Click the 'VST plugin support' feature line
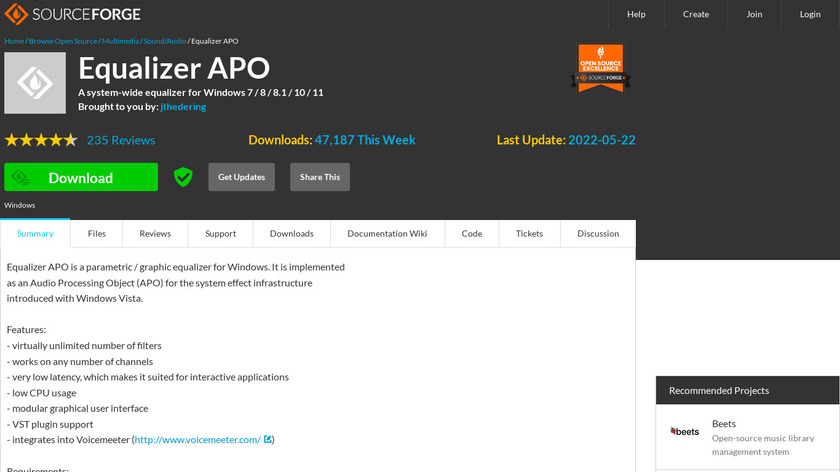This screenshot has height=472, width=840. point(50,424)
